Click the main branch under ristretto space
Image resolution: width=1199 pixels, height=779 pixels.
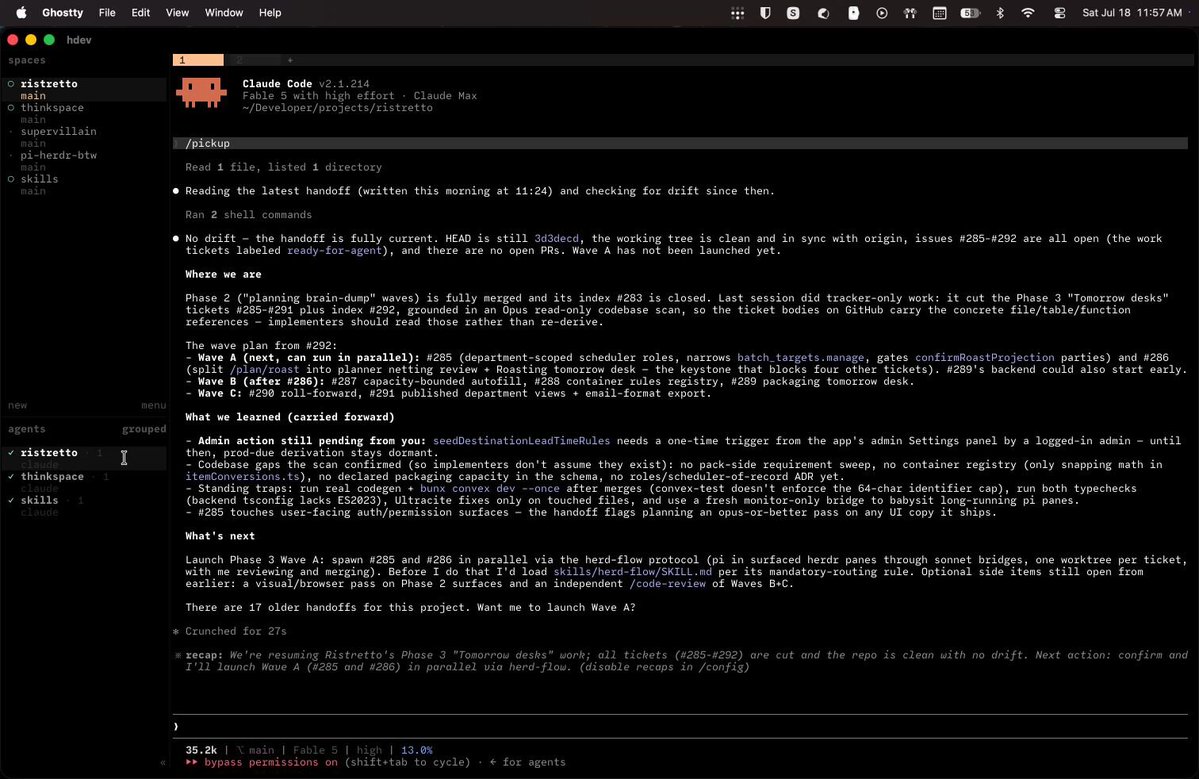tap(33, 96)
